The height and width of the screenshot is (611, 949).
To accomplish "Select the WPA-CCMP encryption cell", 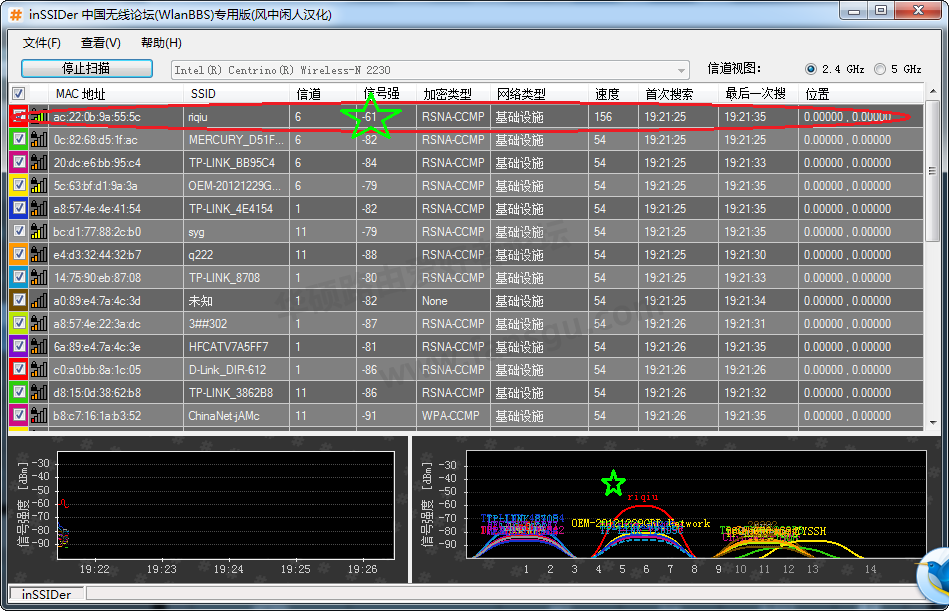I will pos(453,416).
